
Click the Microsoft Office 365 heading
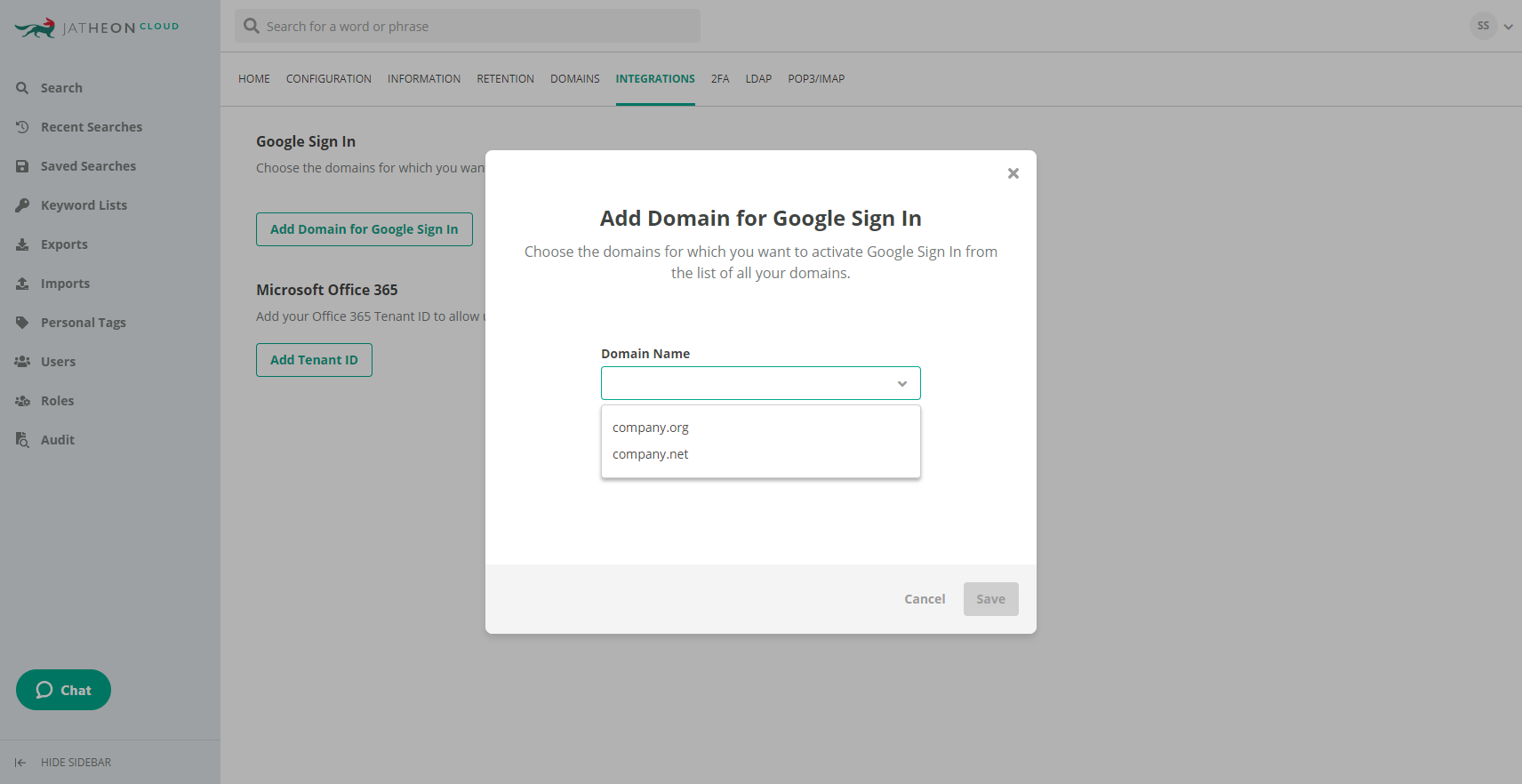point(327,290)
